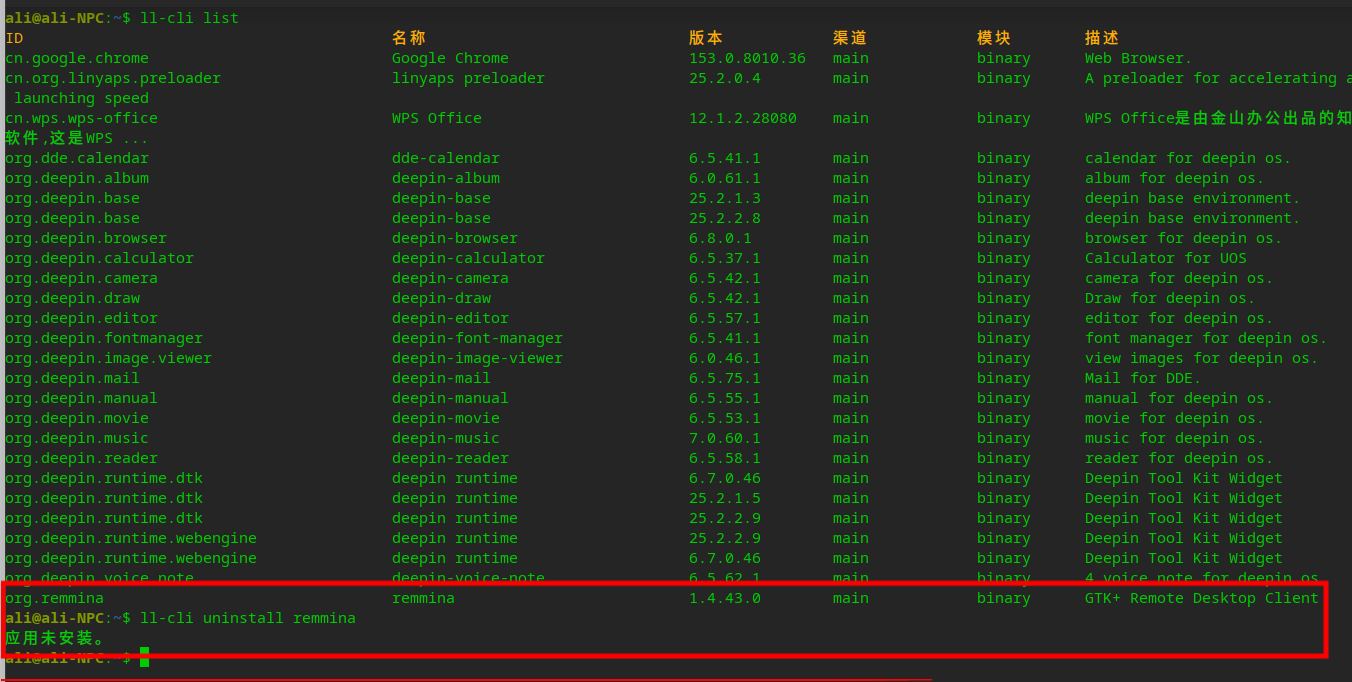
Task: Select the '渠道' column header
Action: [x=849, y=38]
